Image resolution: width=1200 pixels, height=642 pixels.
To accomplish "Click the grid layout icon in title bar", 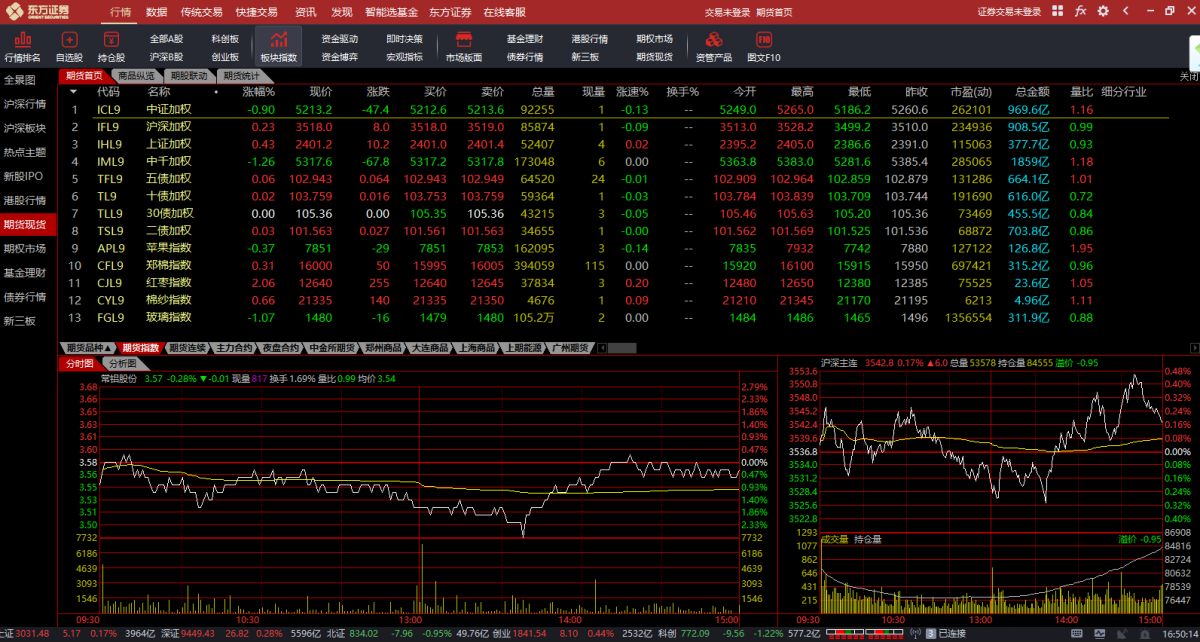I will tap(1059, 11).
